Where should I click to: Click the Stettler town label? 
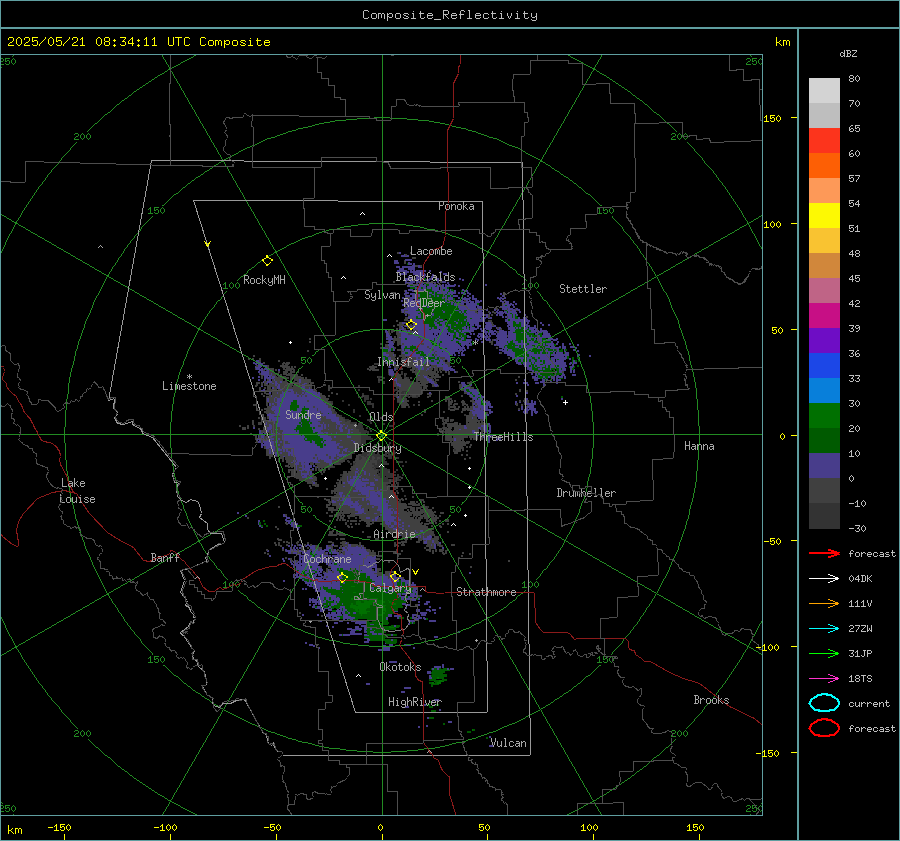[583, 289]
